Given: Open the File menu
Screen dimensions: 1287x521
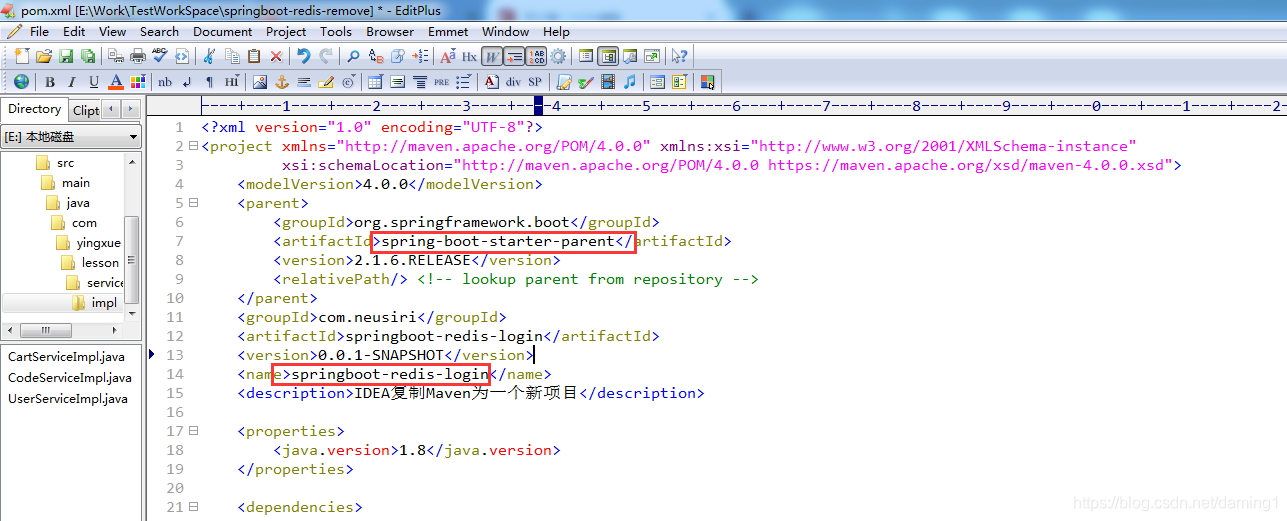Looking at the screenshot, I should [40, 31].
